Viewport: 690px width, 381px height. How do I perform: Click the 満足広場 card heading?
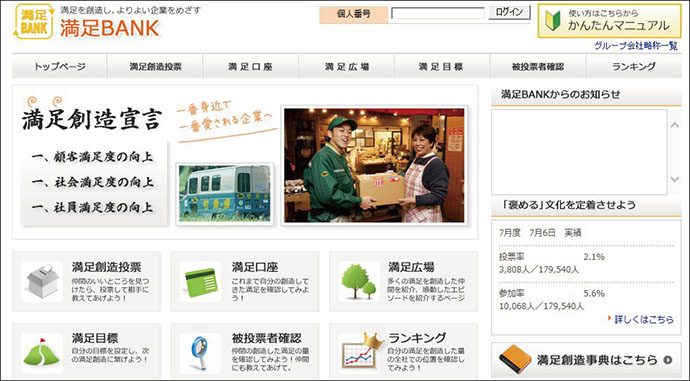click(411, 267)
